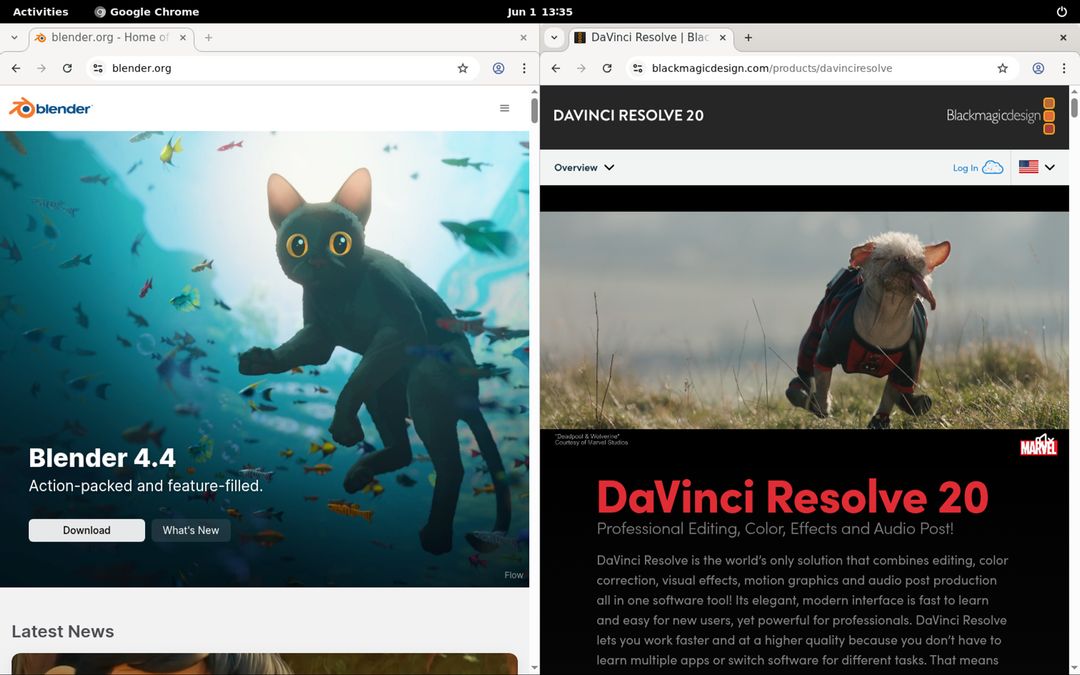Click the Flow credit label
Viewport: 1080px width, 675px height.
514,575
